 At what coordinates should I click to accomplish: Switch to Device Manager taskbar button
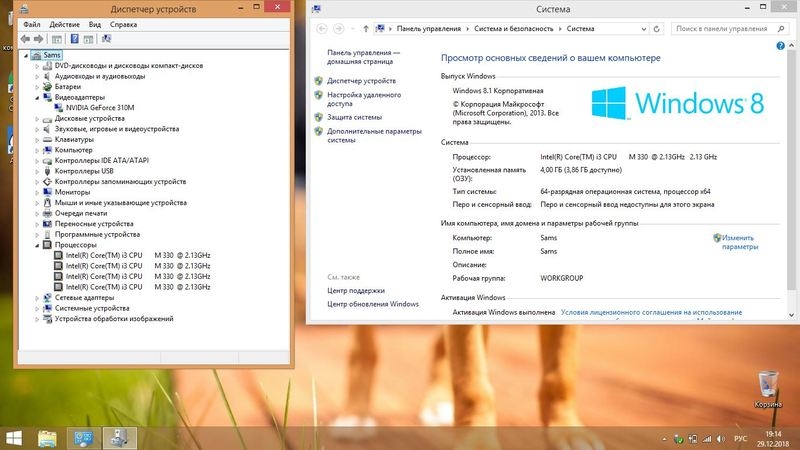tap(119, 438)
